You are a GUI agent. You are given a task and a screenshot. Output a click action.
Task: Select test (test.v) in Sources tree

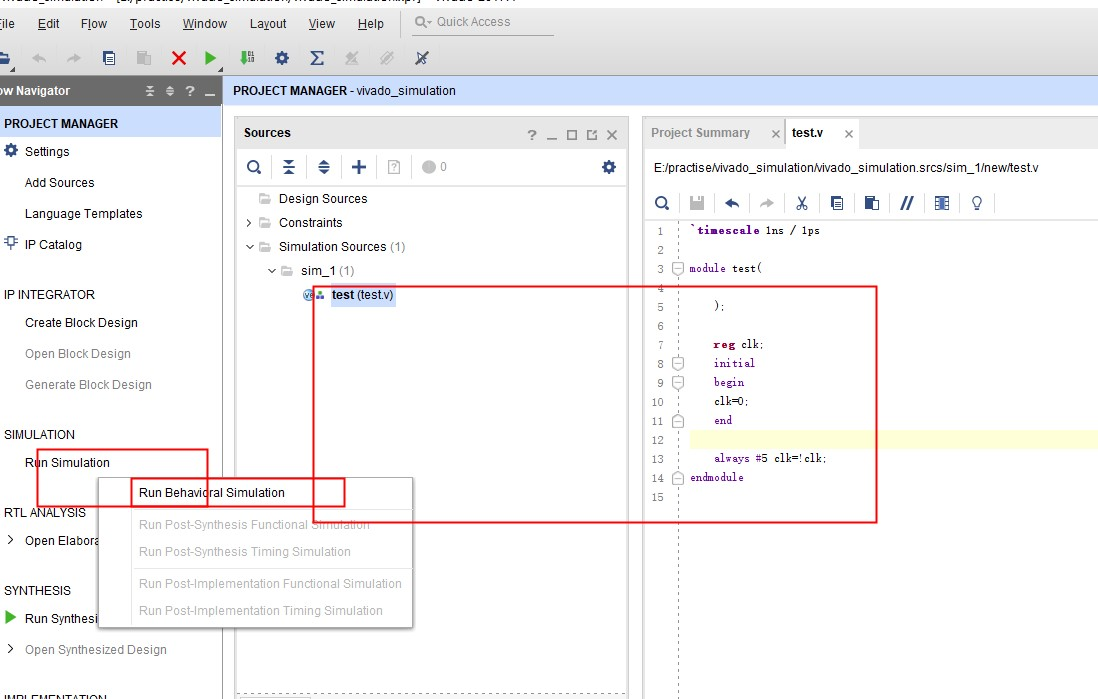[x=363, y=295]
